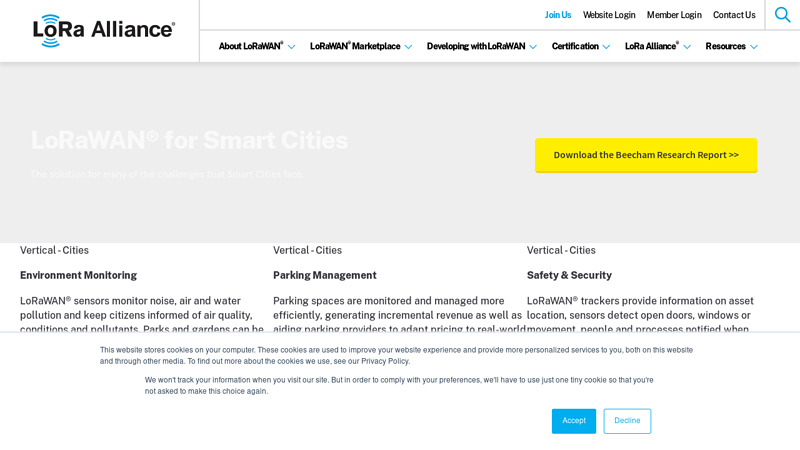Click Vertical - Cities above Environment Monitoring
The height and width of the screenshot is (450, 800).
55,251
